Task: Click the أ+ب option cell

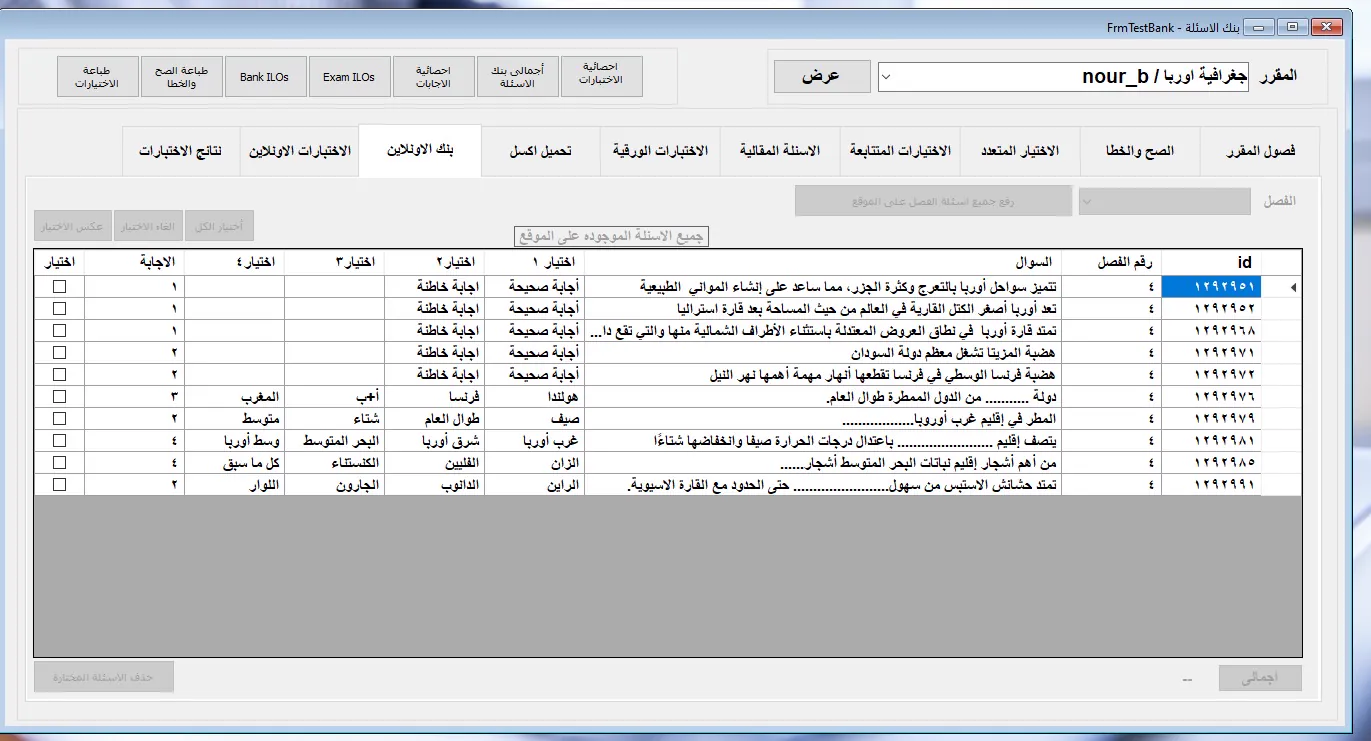Action: [335, 396]
